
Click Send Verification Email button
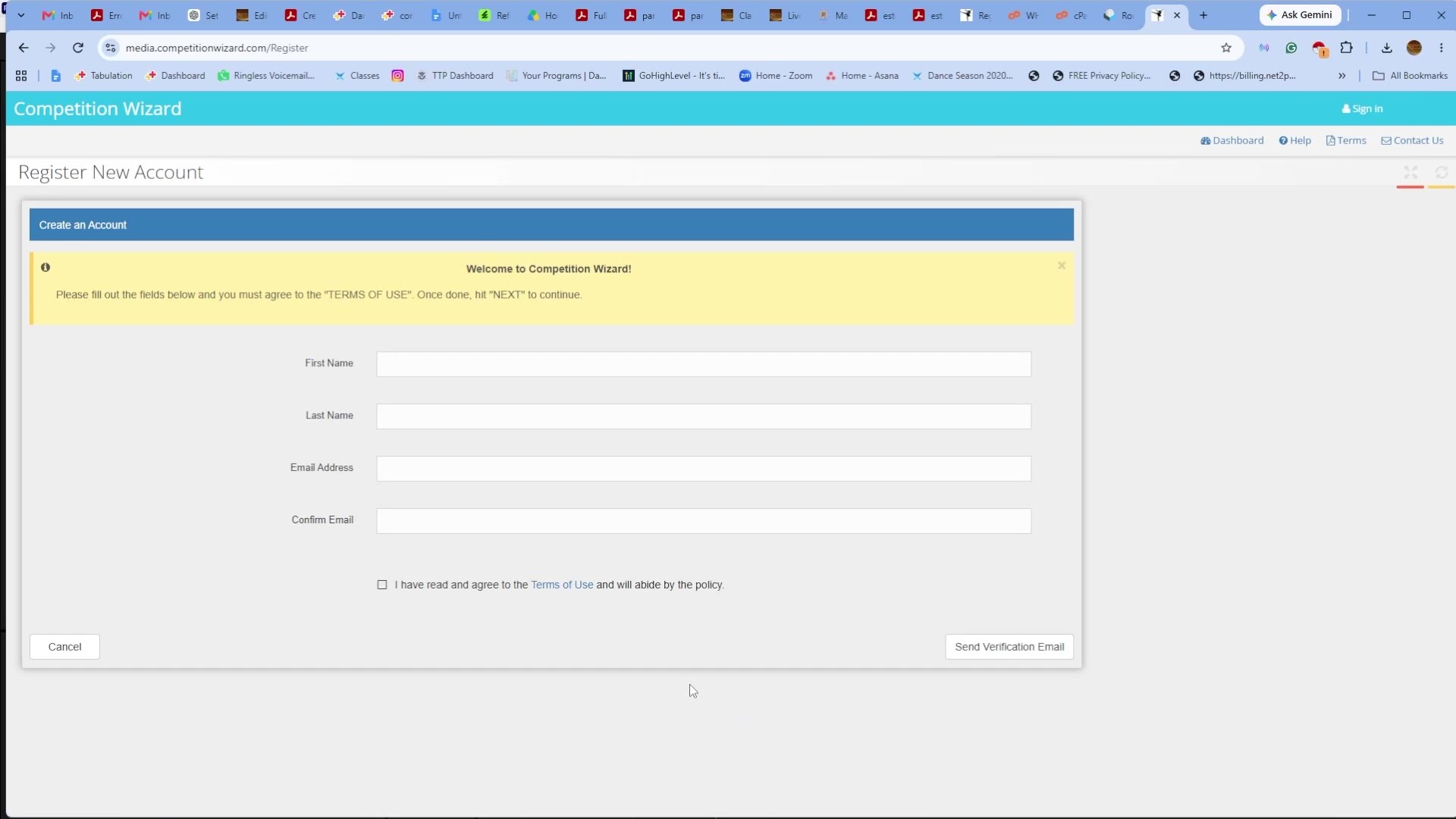pyautogui.click(x=1009, y=647)
